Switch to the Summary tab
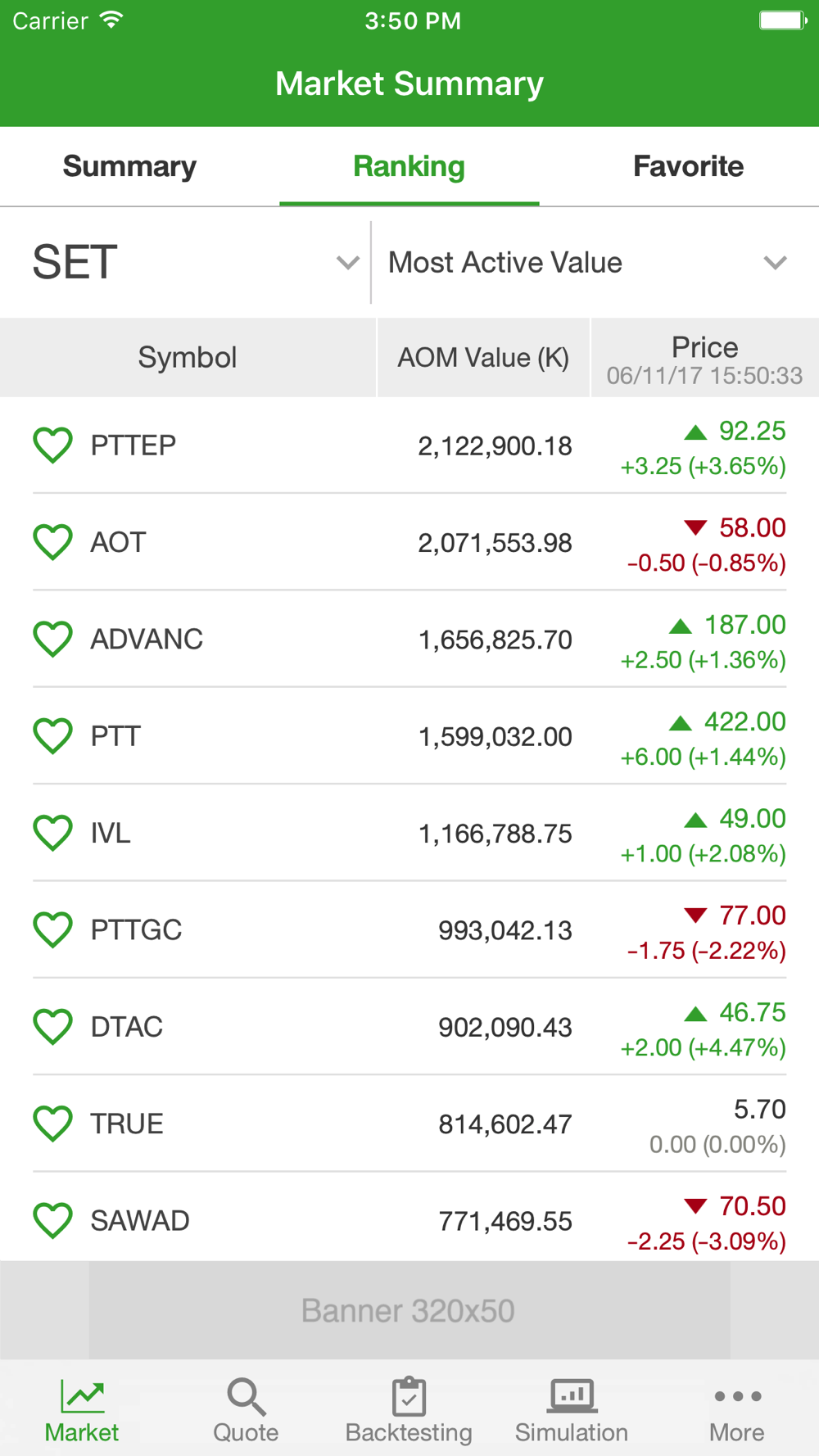The height and width of the screenshot is (1456, 819). click(x=129, y=166)
